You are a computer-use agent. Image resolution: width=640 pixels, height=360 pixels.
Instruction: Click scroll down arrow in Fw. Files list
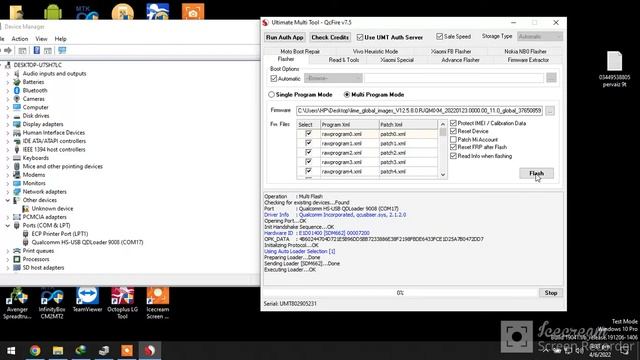(443, 174)
